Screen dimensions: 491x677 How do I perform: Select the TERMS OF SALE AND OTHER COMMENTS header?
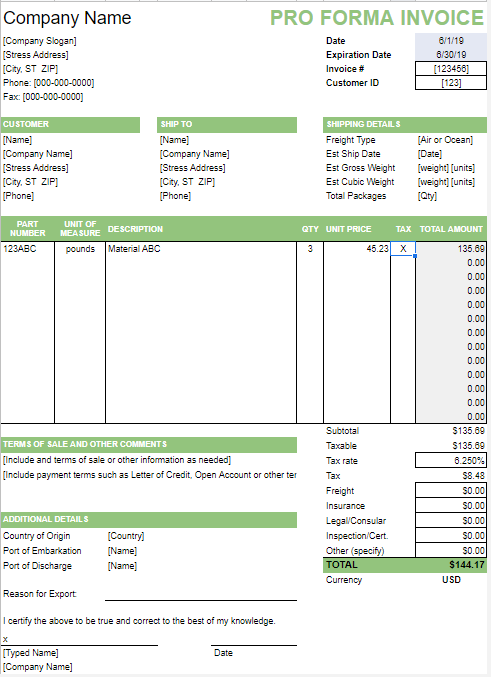pos(149,444)
